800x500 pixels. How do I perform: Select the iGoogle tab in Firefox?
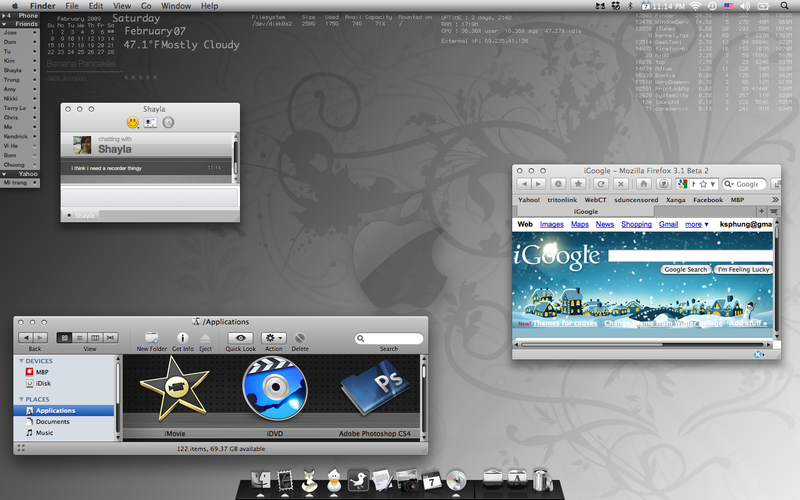(585, 211)
